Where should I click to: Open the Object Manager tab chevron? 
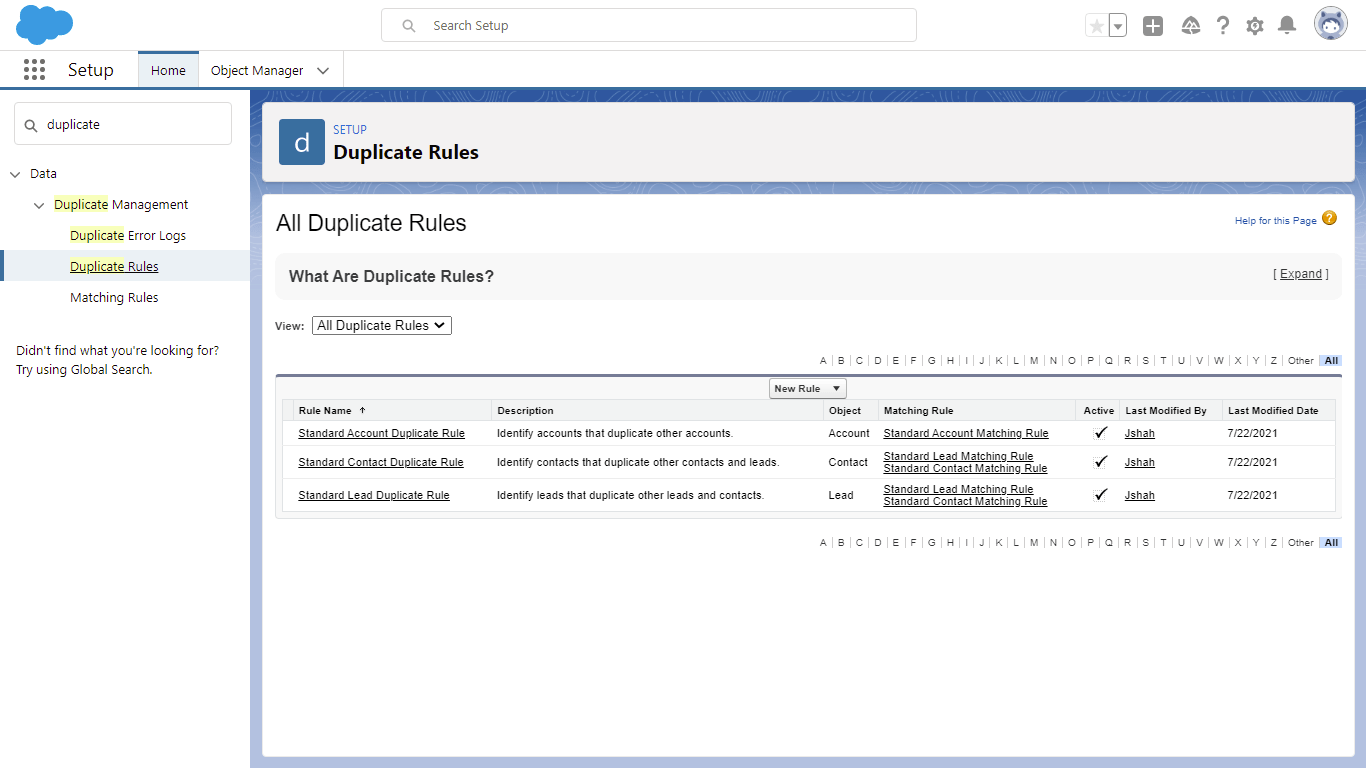coord(323,71)
